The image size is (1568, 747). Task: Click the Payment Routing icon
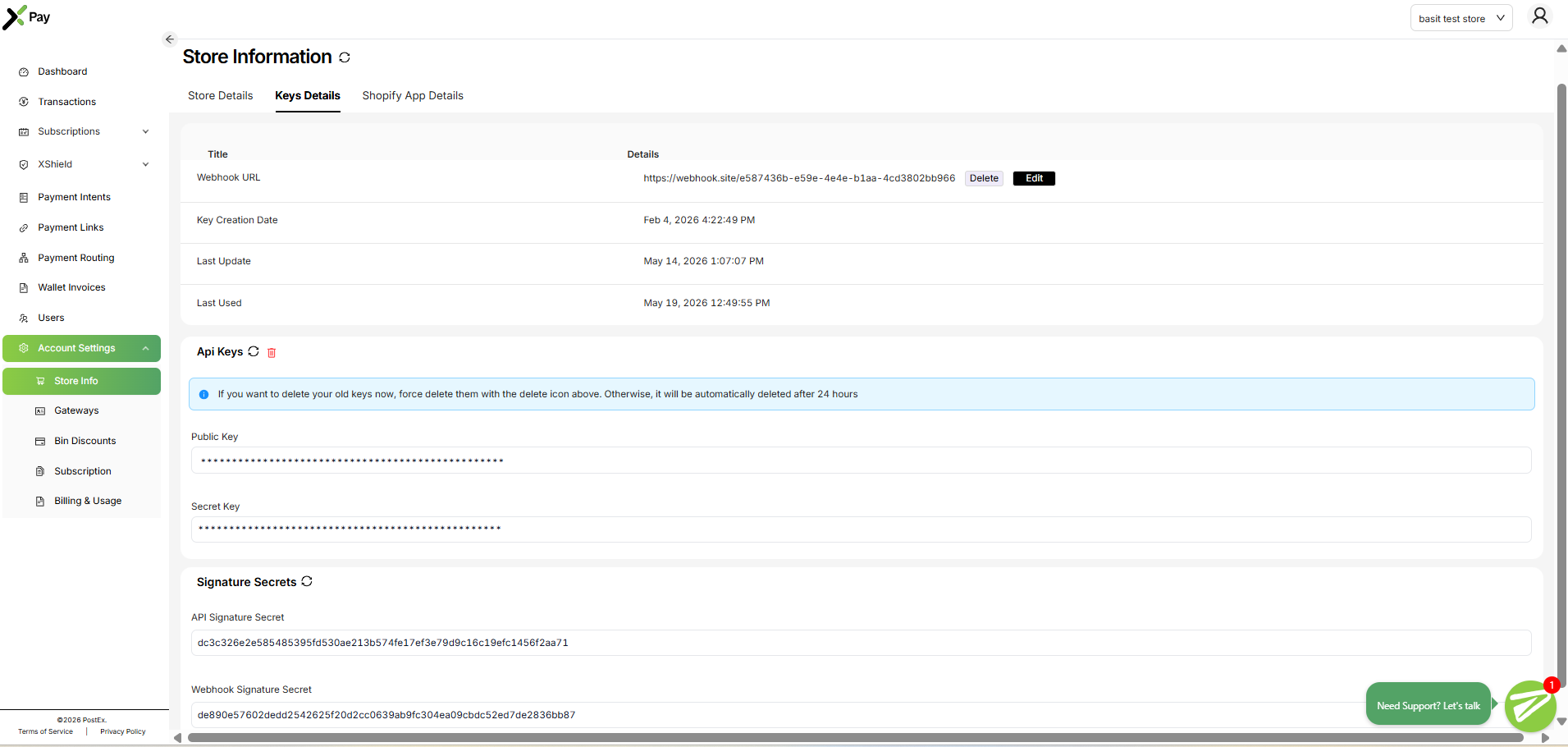point(24,258)
